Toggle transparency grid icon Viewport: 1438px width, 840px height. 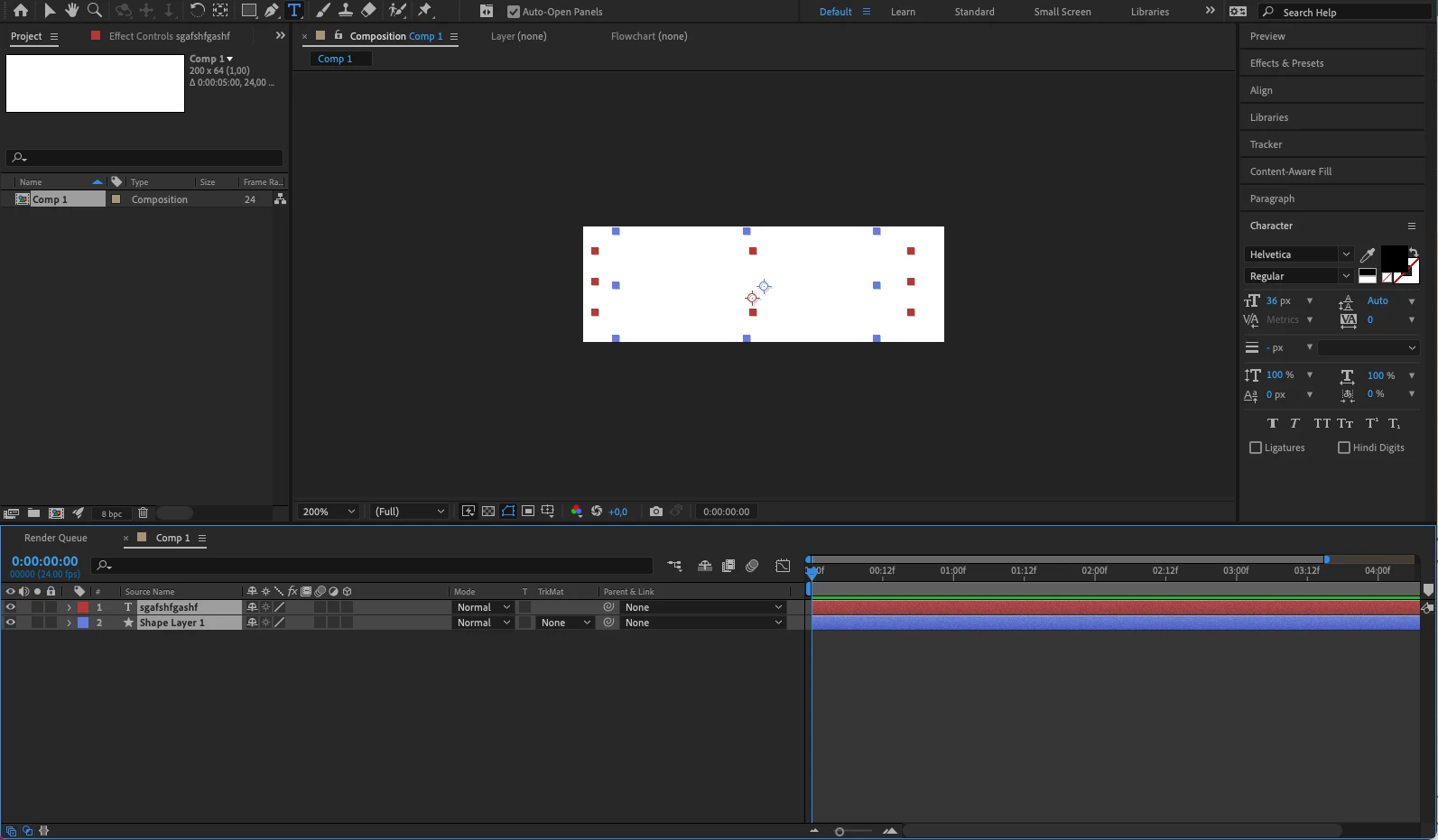pos(488,512)
